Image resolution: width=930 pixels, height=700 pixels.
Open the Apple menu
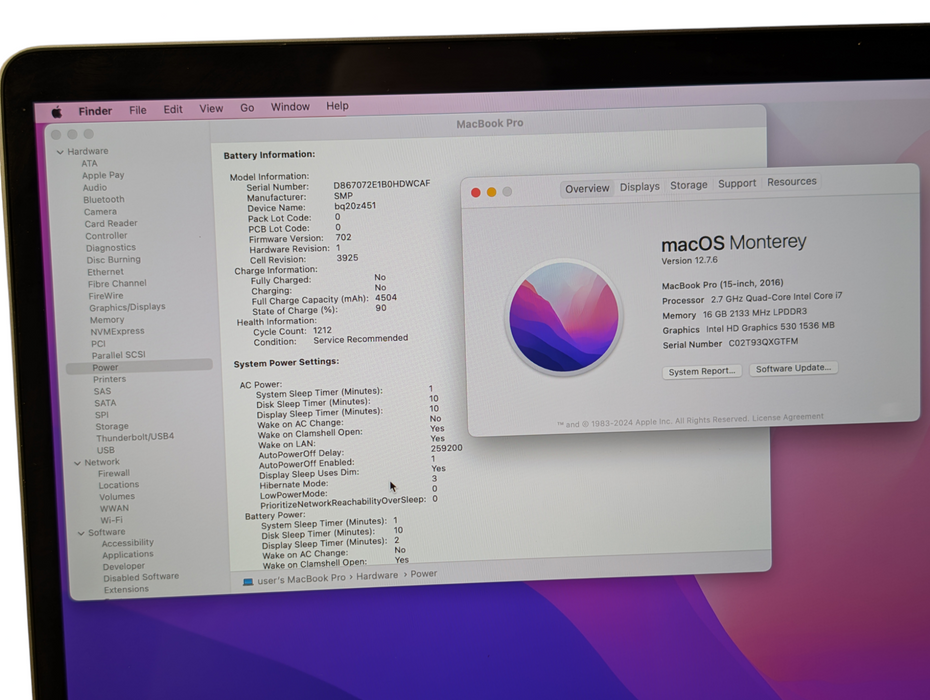(57, 112)
